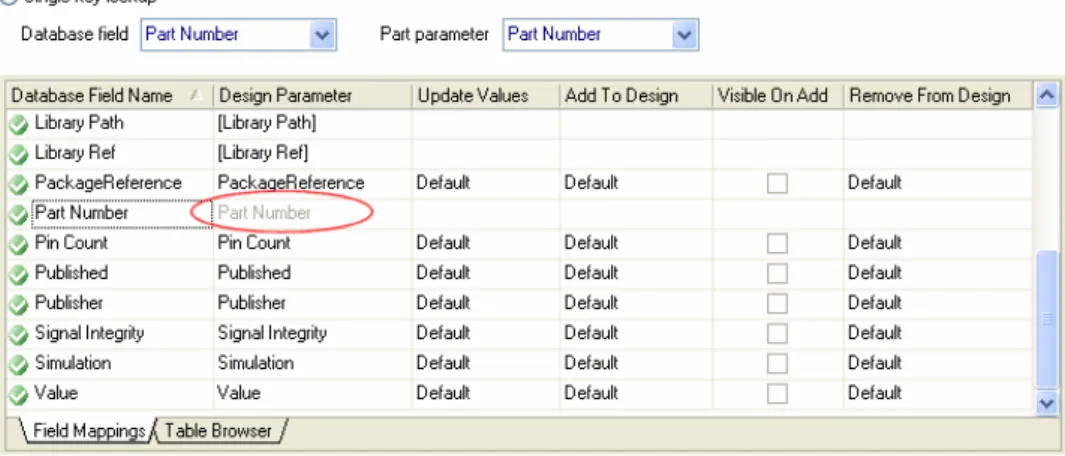Click PackageReference design parameter cell
The image size is (1065, 456).
pyautogui.click(x=312, y=183)
